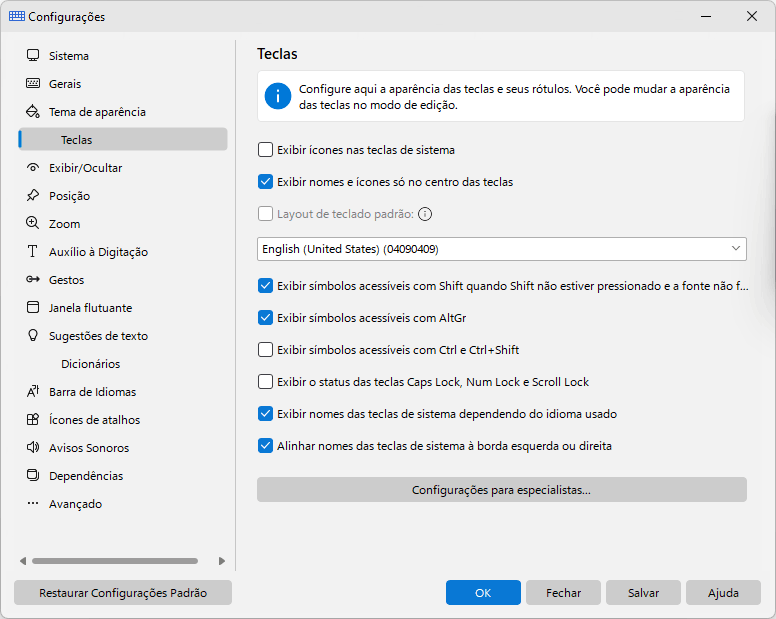Click the Tema de aparência paint bucket icon

[33, 111]
